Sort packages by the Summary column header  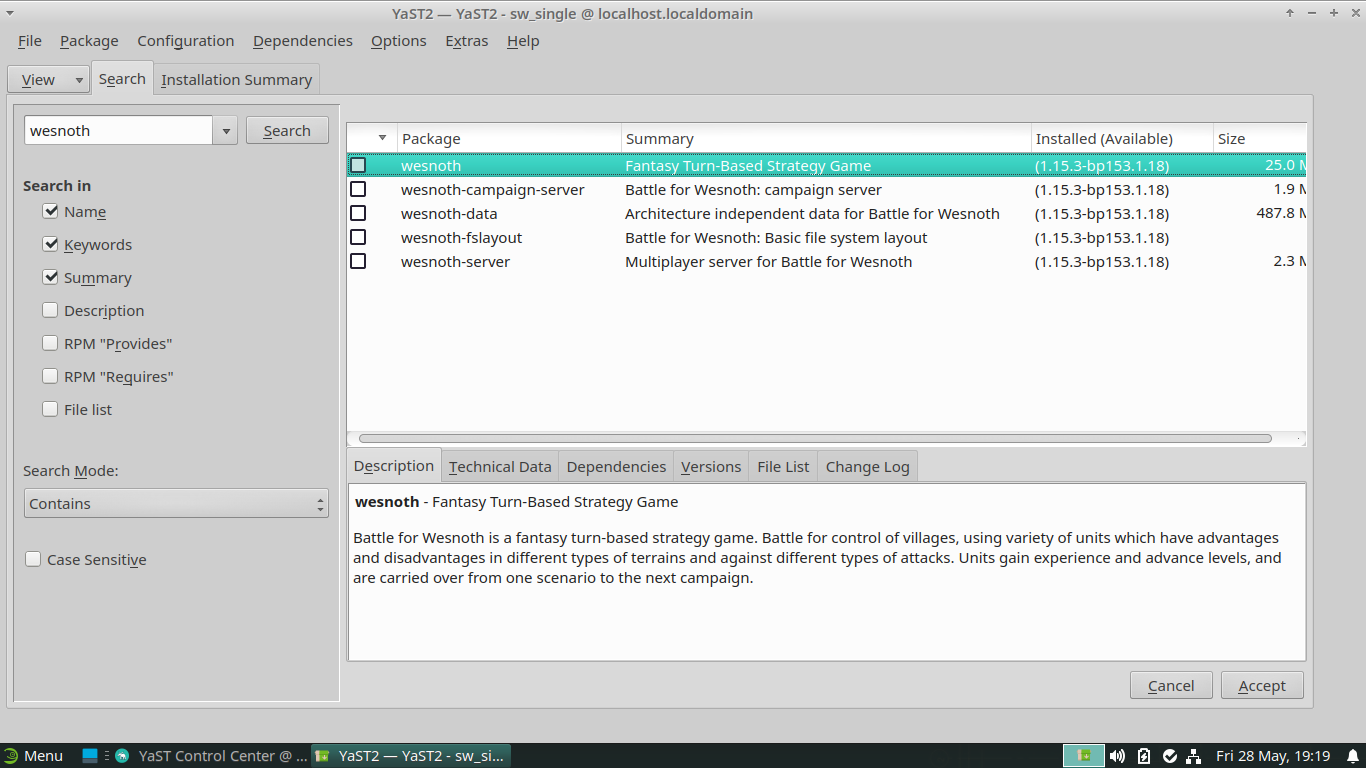826,139
